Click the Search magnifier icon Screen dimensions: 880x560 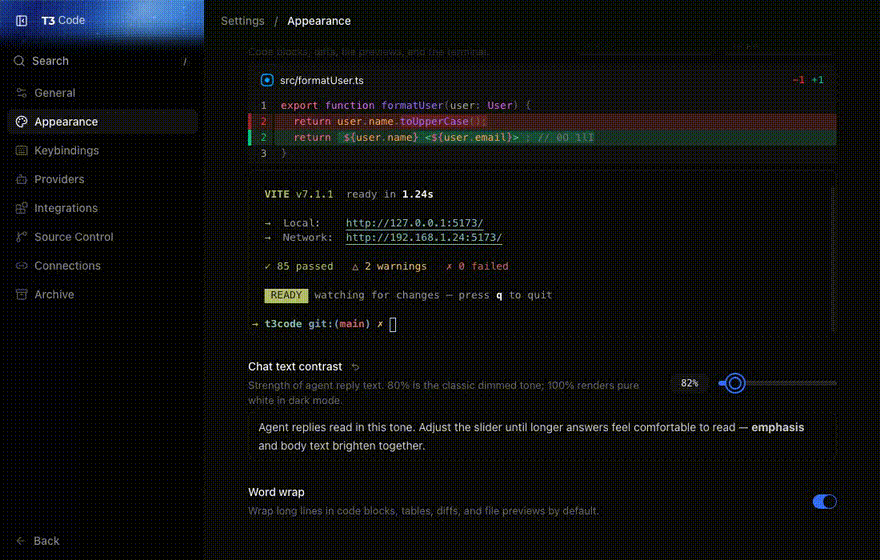pyautogui.click(x=19, y=61)
